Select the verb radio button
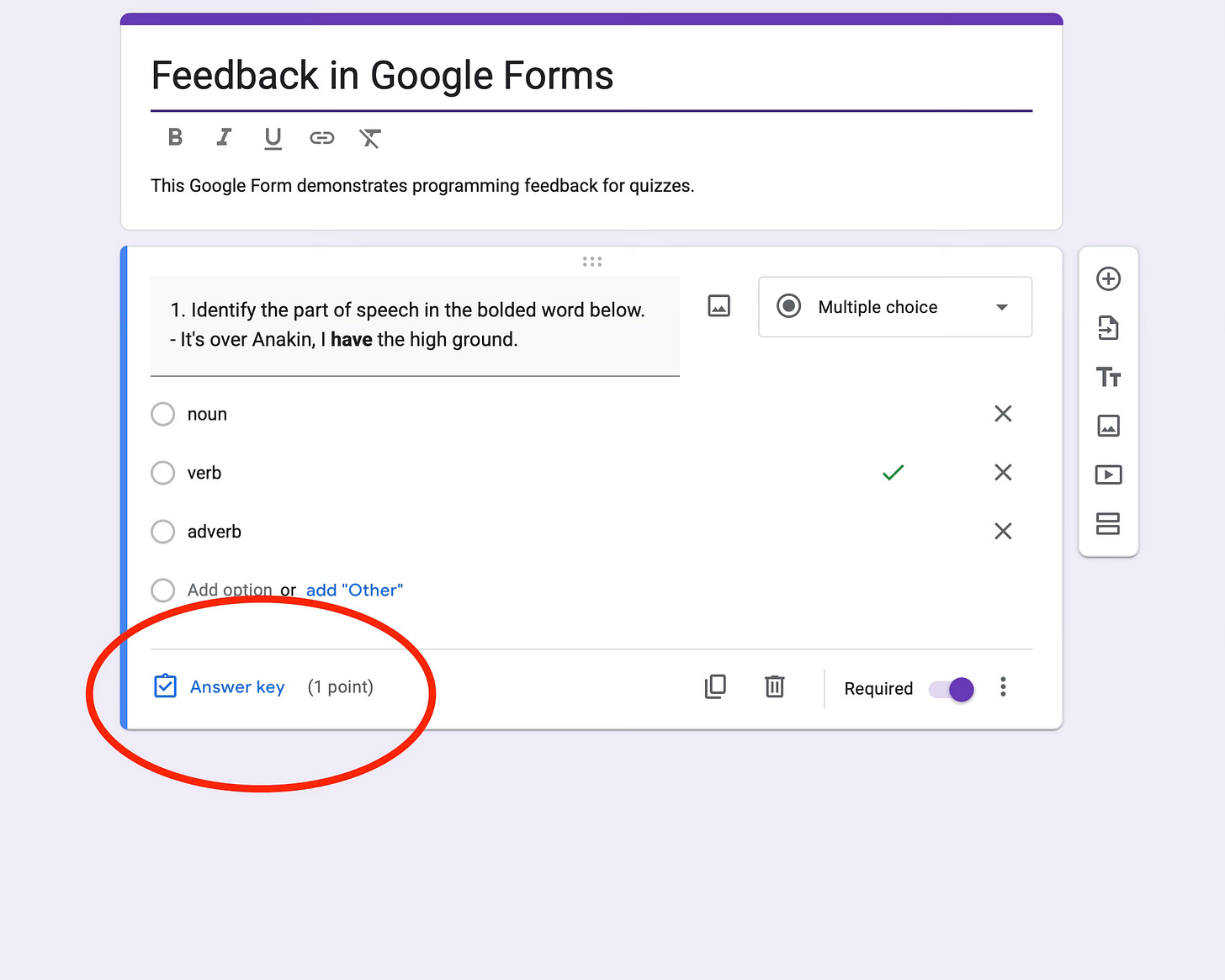This screenshot has width=1225, height=980. click(162, 473)
